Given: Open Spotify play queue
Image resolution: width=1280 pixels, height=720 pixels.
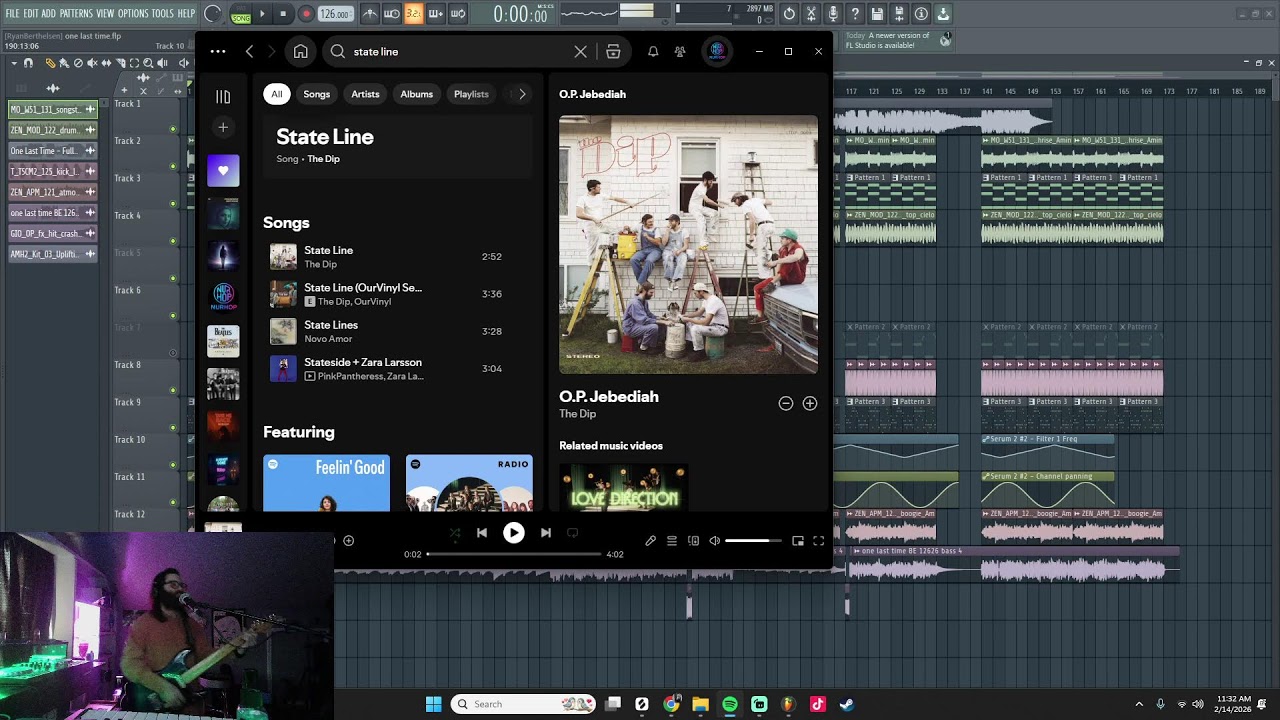Looking at the screenshot, I should (672, 541).
